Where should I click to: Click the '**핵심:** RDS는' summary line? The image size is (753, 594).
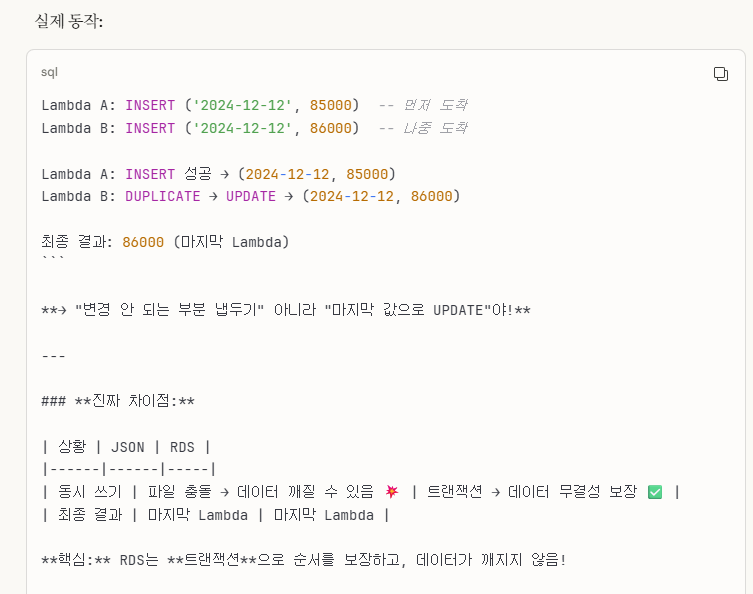(304, 560)
